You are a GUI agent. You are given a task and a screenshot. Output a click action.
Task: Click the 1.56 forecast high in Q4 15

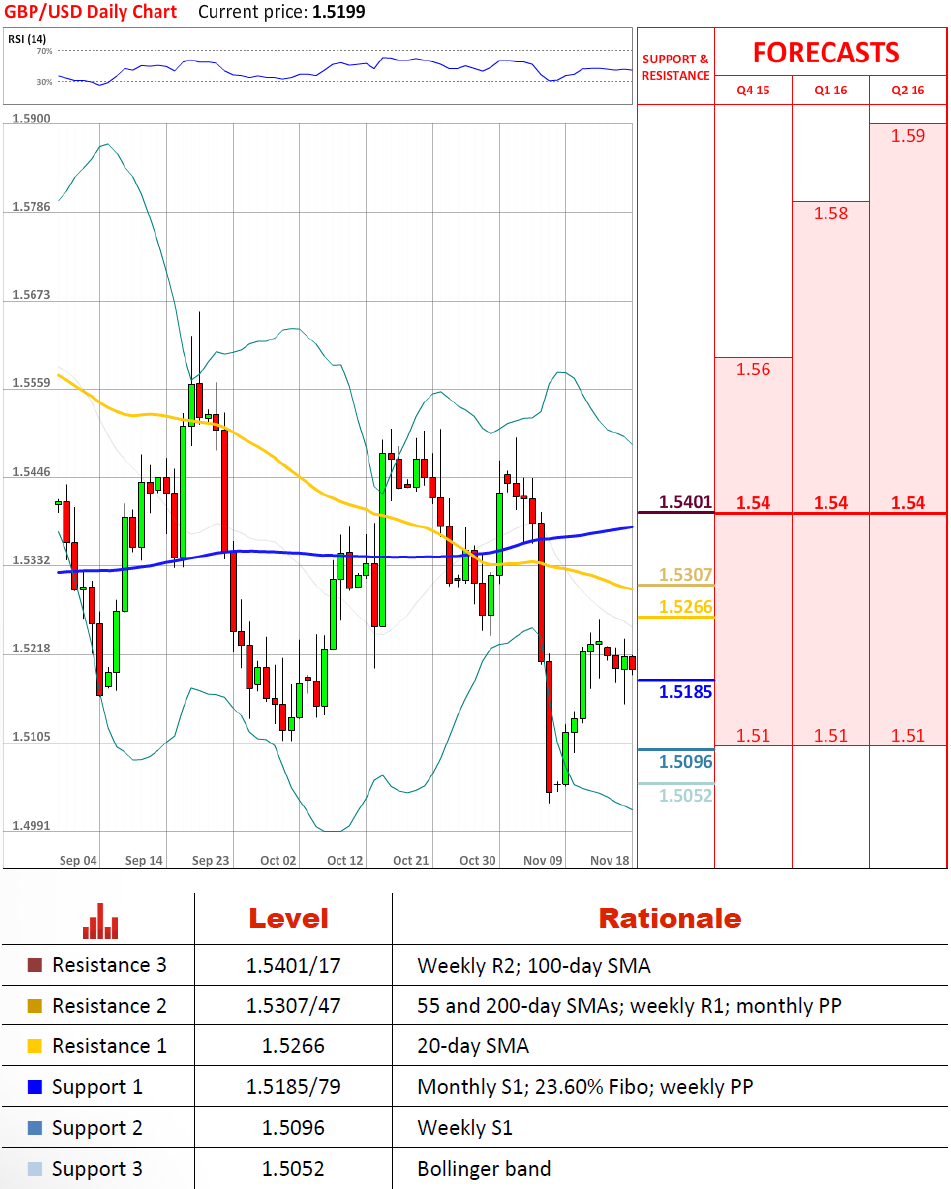click(x=753, y=369)
